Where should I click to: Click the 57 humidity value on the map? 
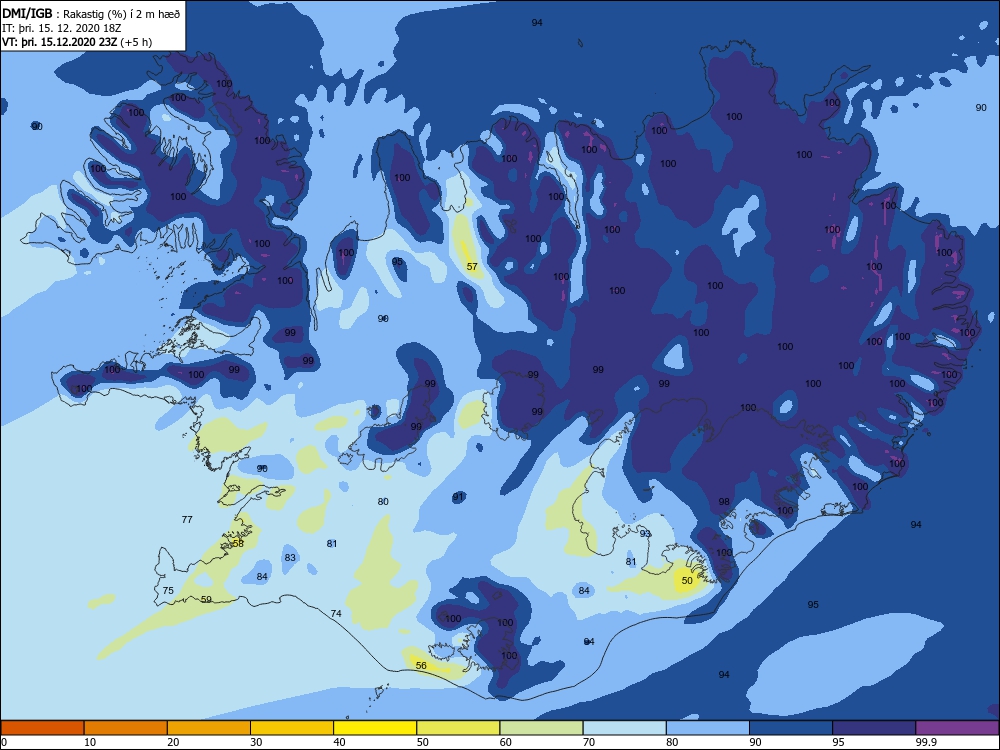[472, 267]
